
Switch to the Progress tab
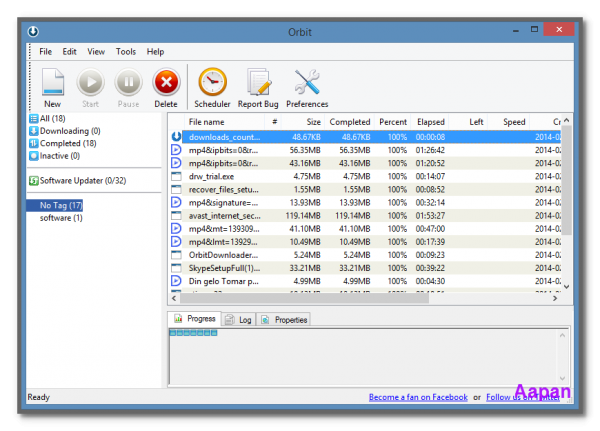tap(195, 318)
